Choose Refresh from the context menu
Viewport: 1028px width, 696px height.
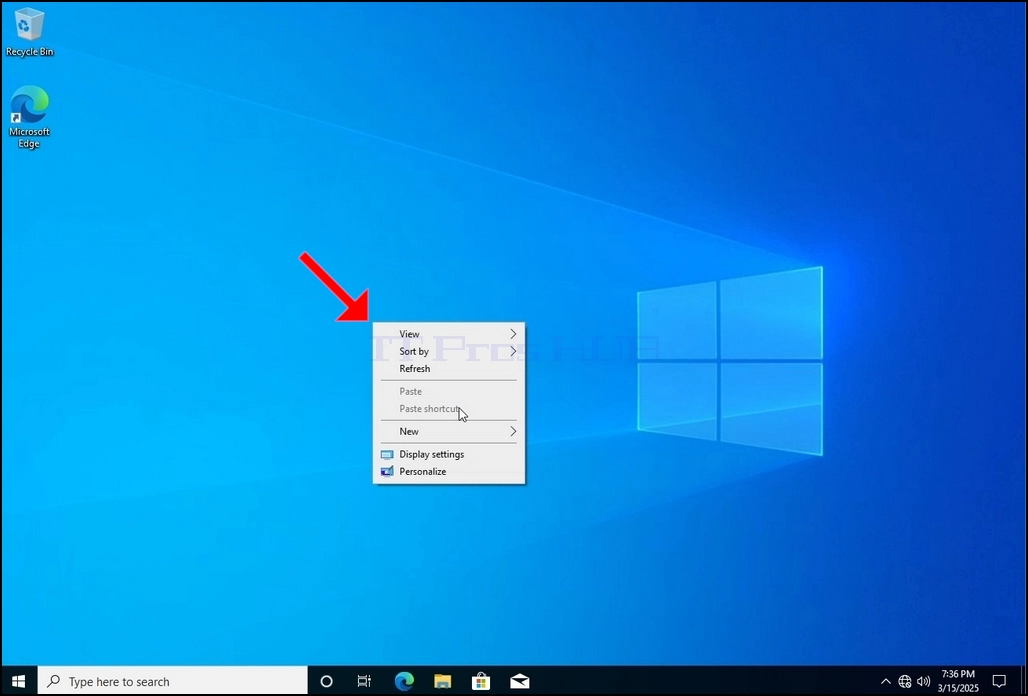pyautogui.click(x=449, y=368)
